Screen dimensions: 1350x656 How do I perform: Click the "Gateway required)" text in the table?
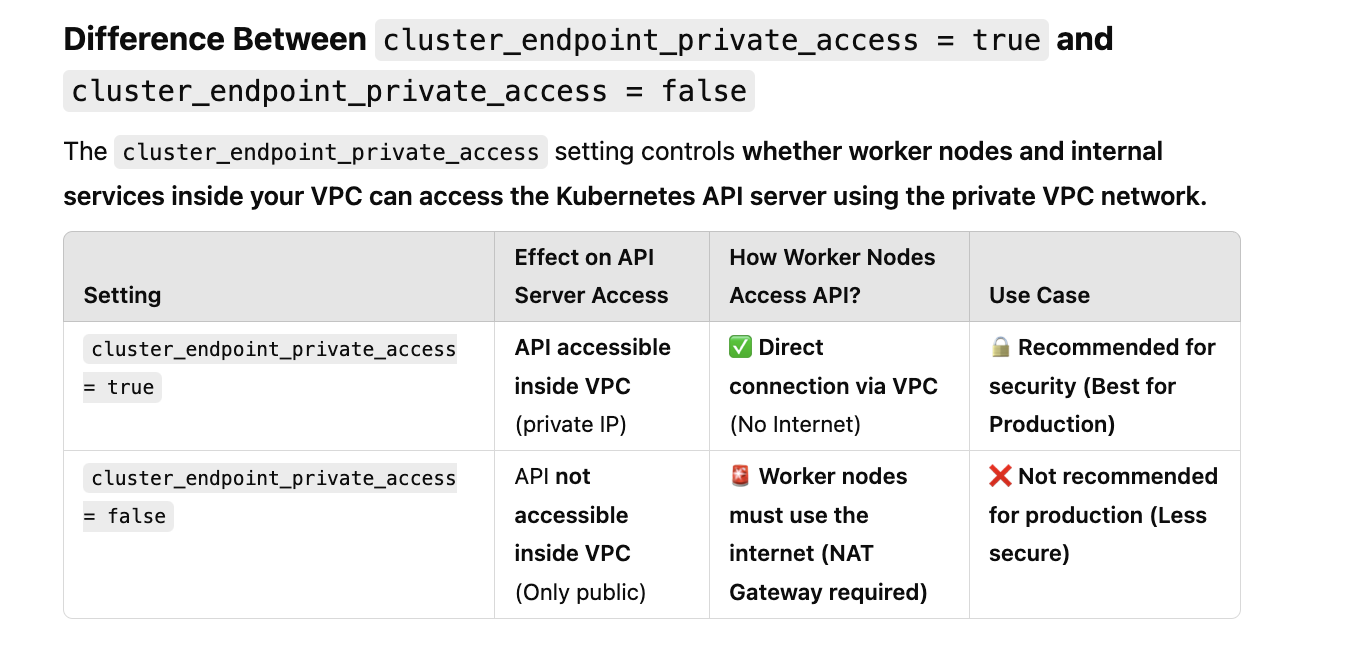click(x=828, y=592)
